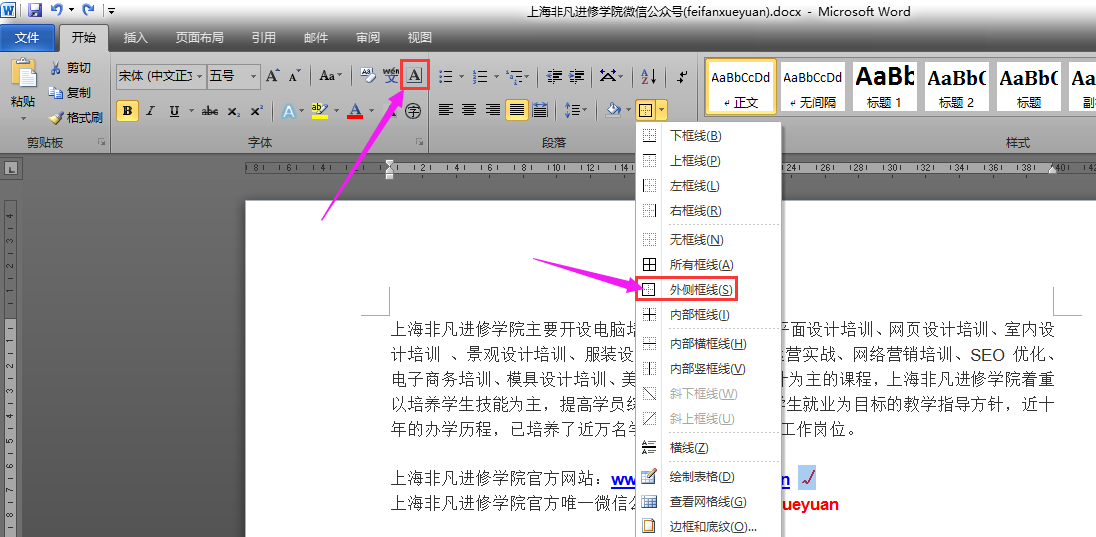Decrease paragraph indent
Image resolution: width=1096 pixels, height=537 pixels.
pyautogui.click(x=554, y=76)
